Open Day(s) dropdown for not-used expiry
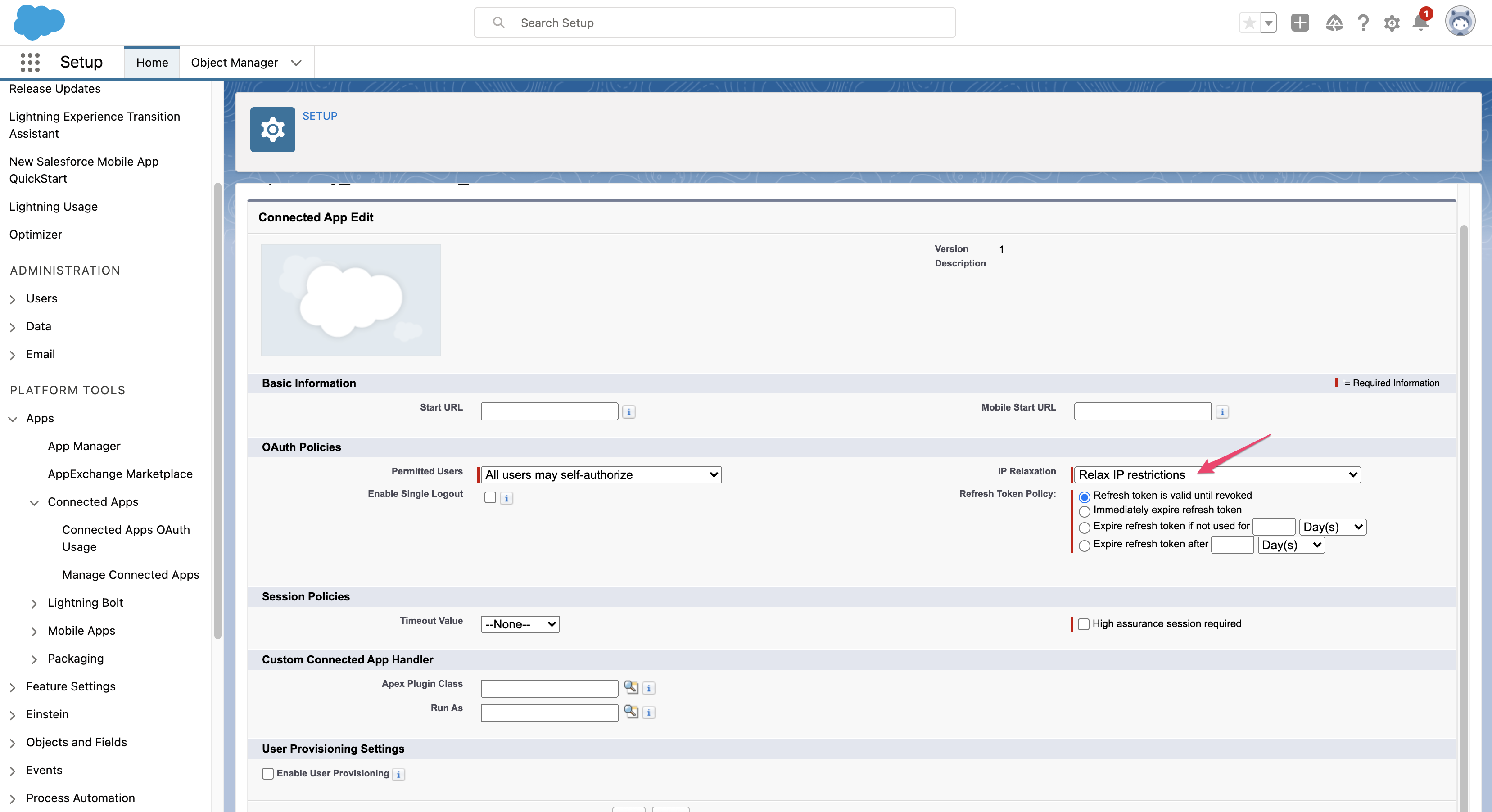 [1332, 527]
